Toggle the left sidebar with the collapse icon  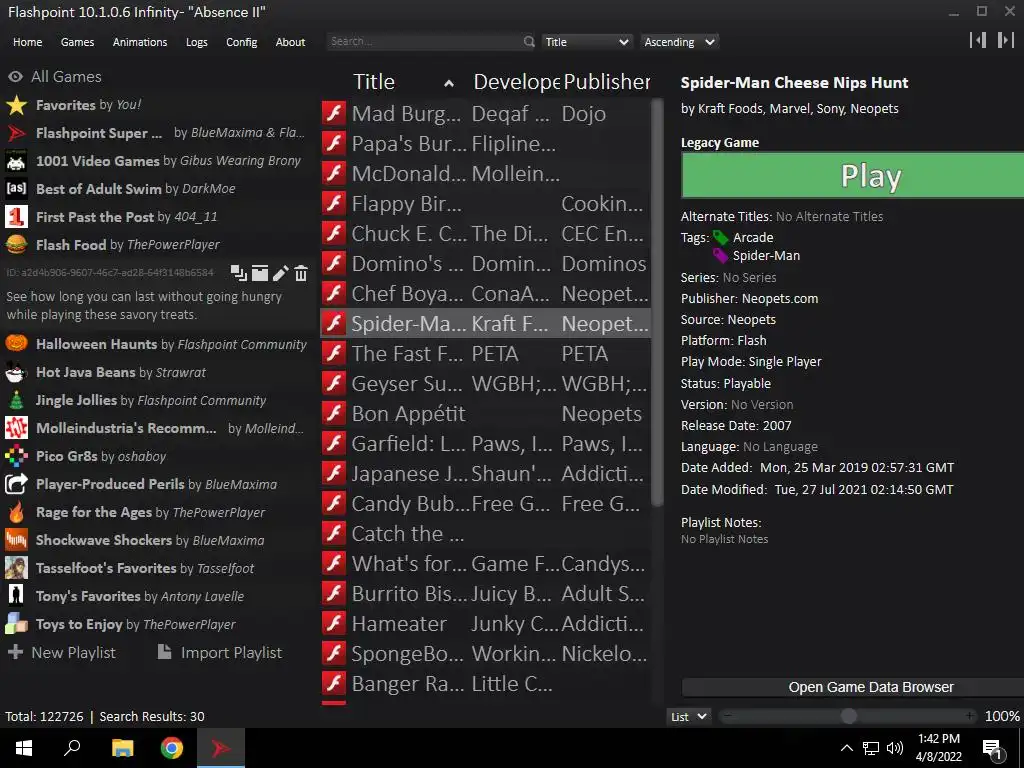point(978,40)
